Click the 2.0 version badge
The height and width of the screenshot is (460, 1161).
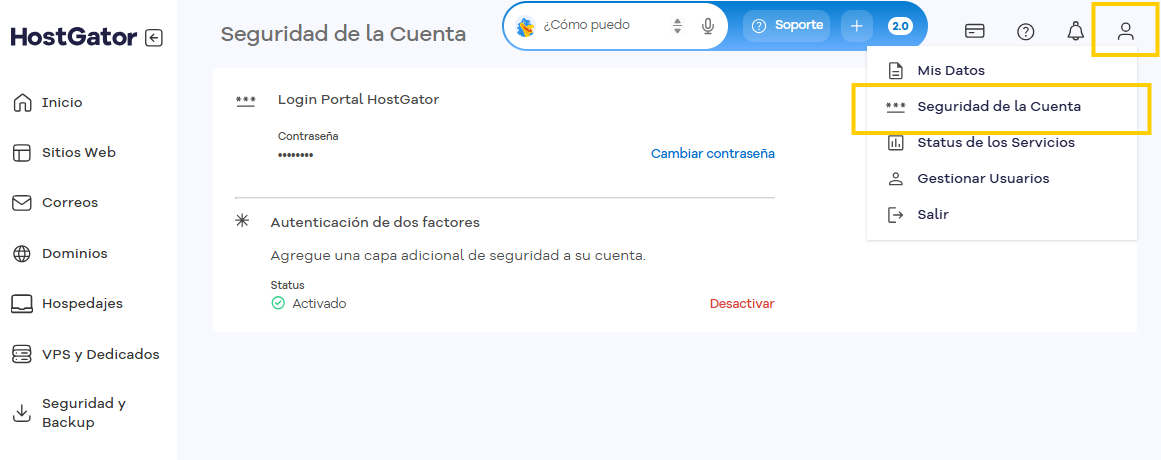[x=900, y=26]
